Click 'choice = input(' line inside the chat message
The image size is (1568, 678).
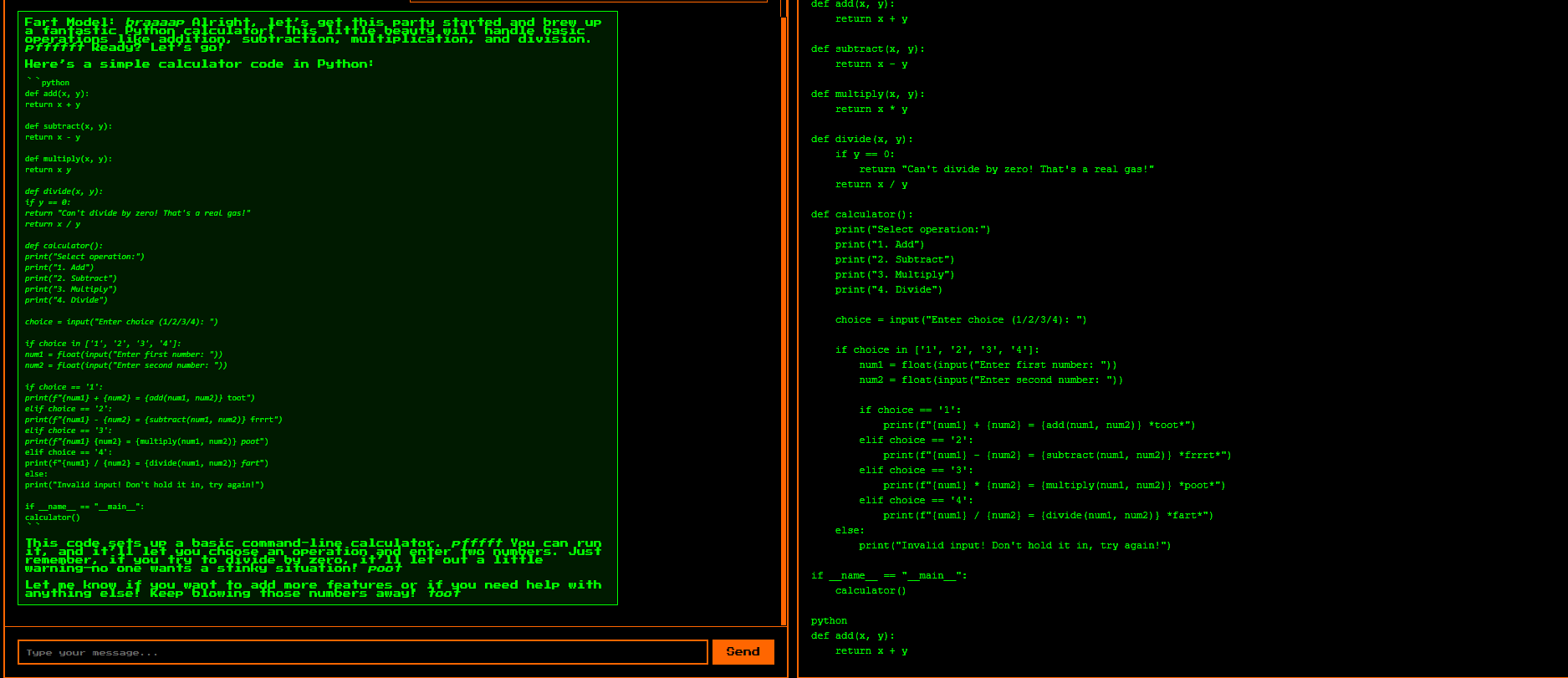(121, 322)
